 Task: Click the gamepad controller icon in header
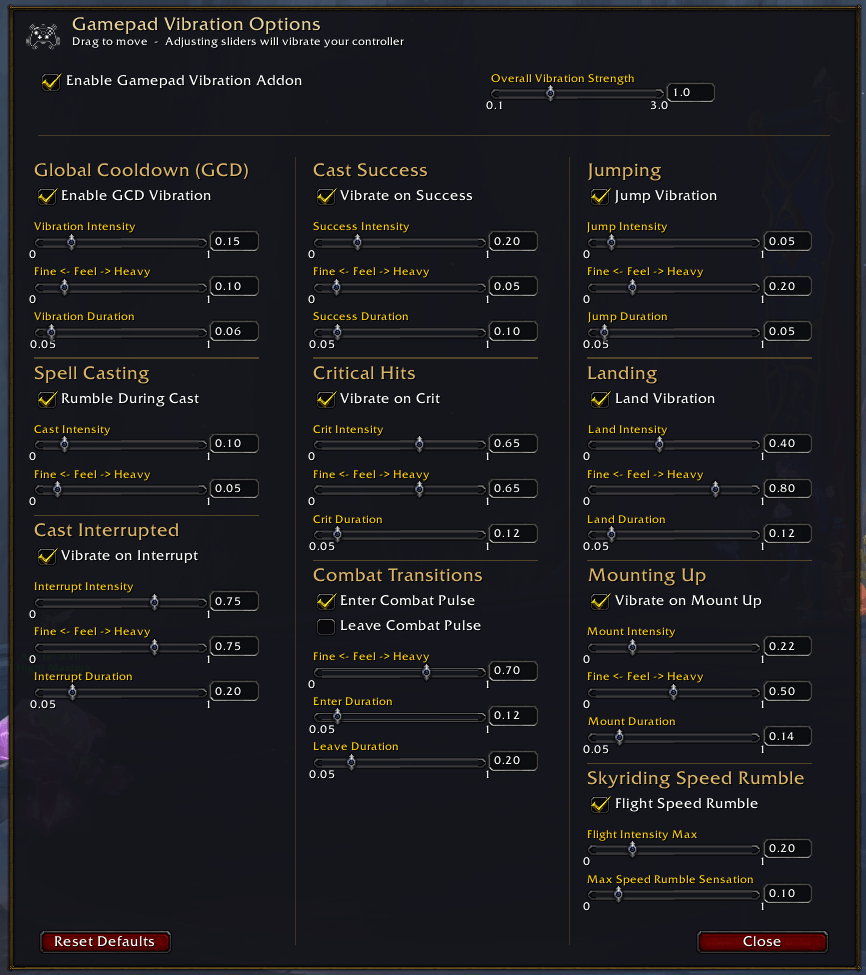43,35
